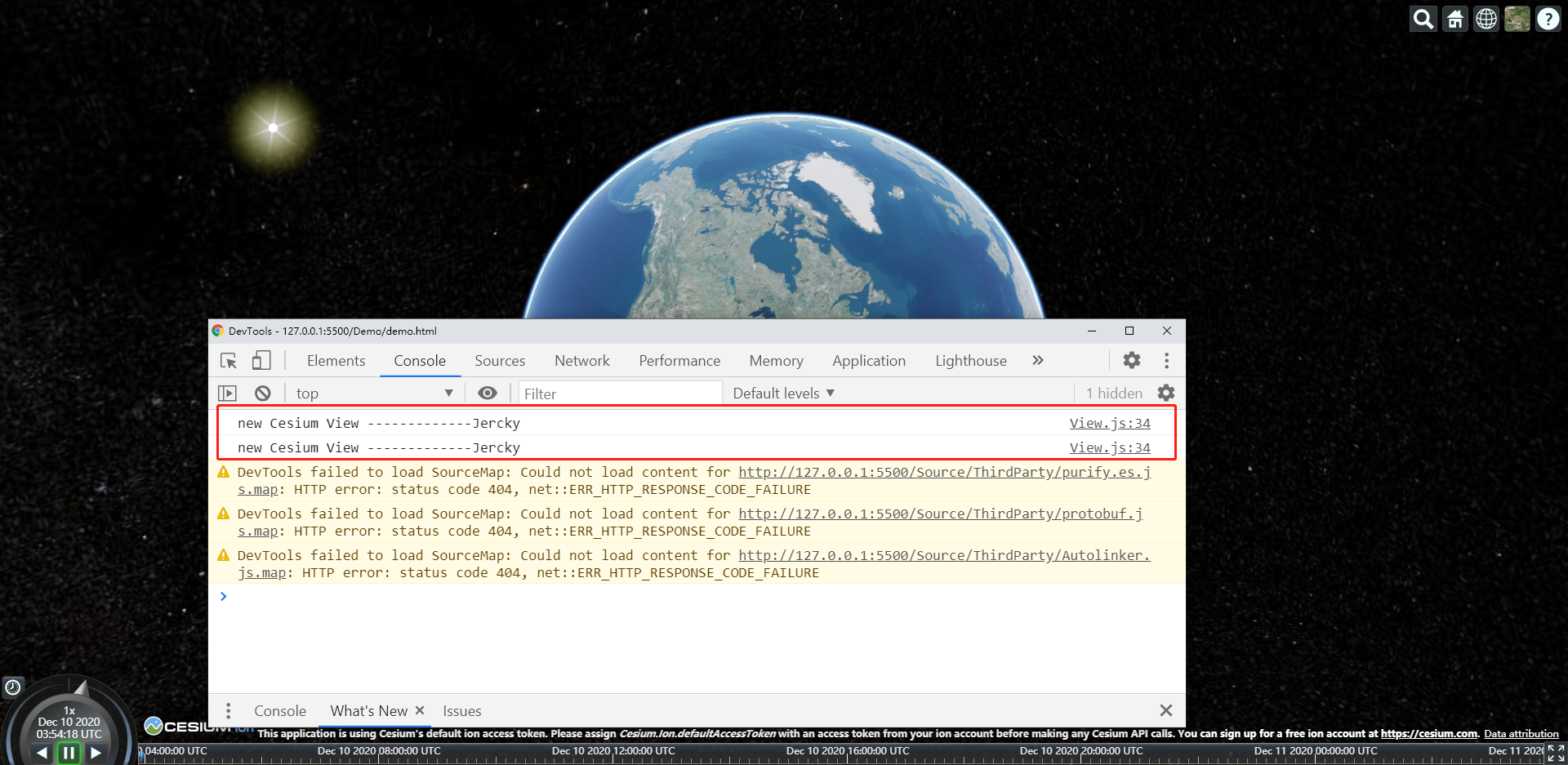Click the console Filter input field
The width and height of the screenshot is (1568, 765).
click(x=619, y=394)
